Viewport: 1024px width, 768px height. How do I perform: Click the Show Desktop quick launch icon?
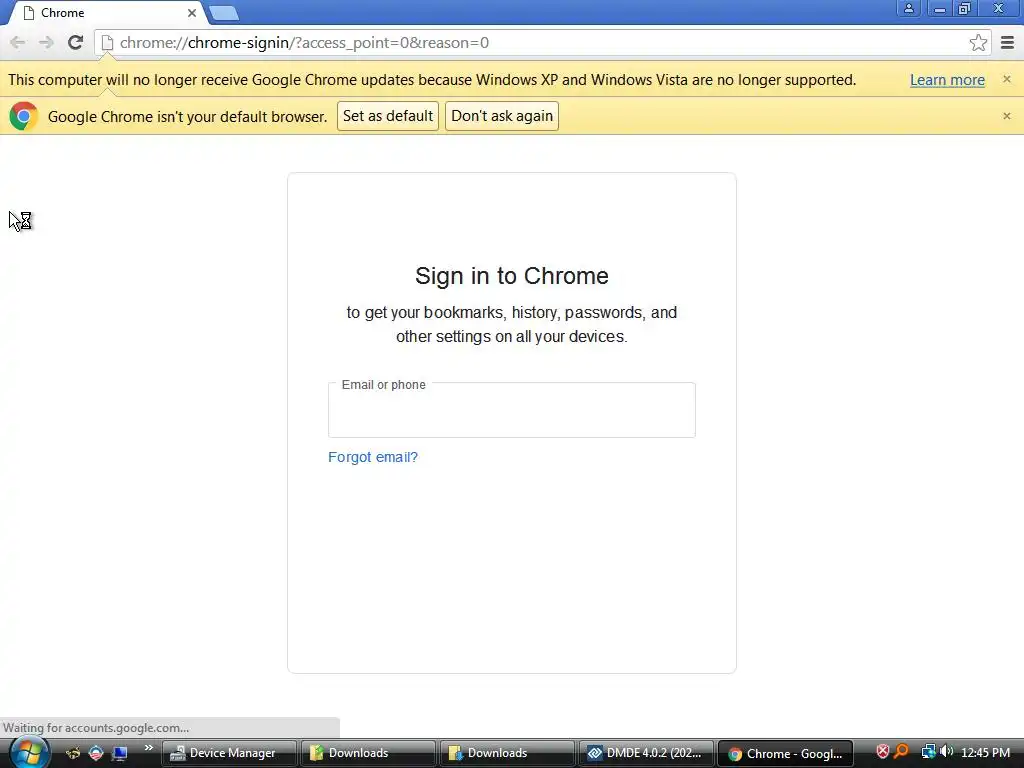pyautogui.click(x=120, y=753)
